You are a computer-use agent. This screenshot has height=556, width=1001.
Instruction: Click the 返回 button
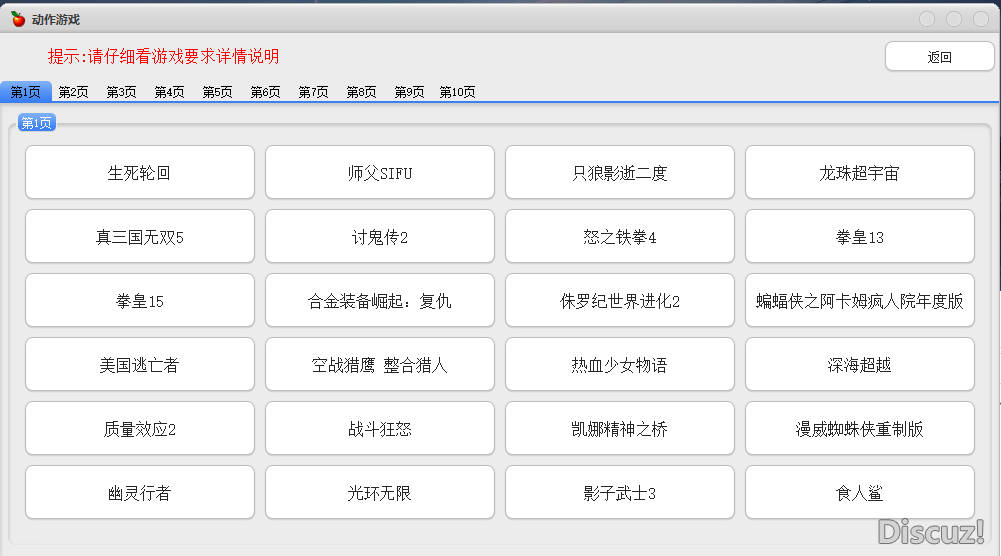[939, 57]
